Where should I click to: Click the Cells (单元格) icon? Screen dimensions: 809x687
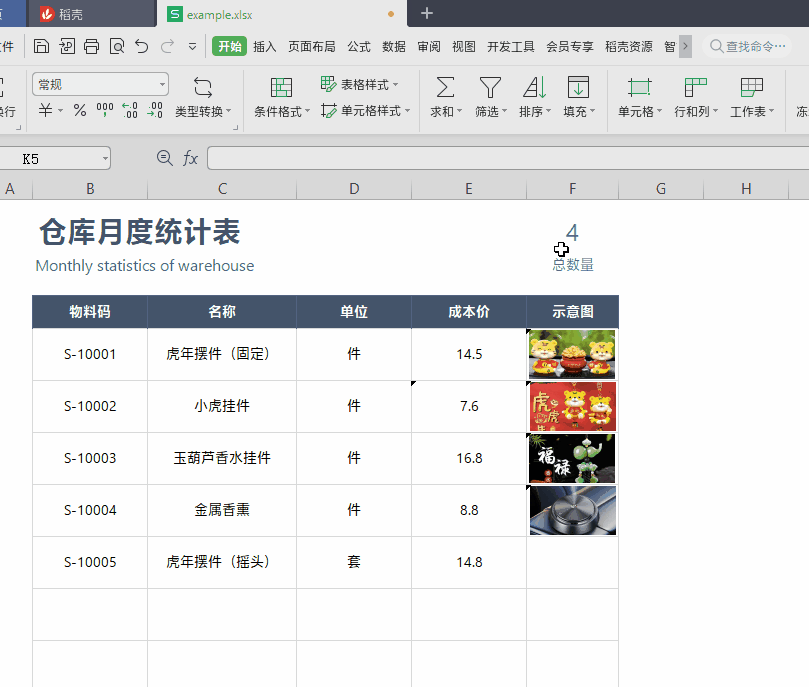(x=639, y=87)
